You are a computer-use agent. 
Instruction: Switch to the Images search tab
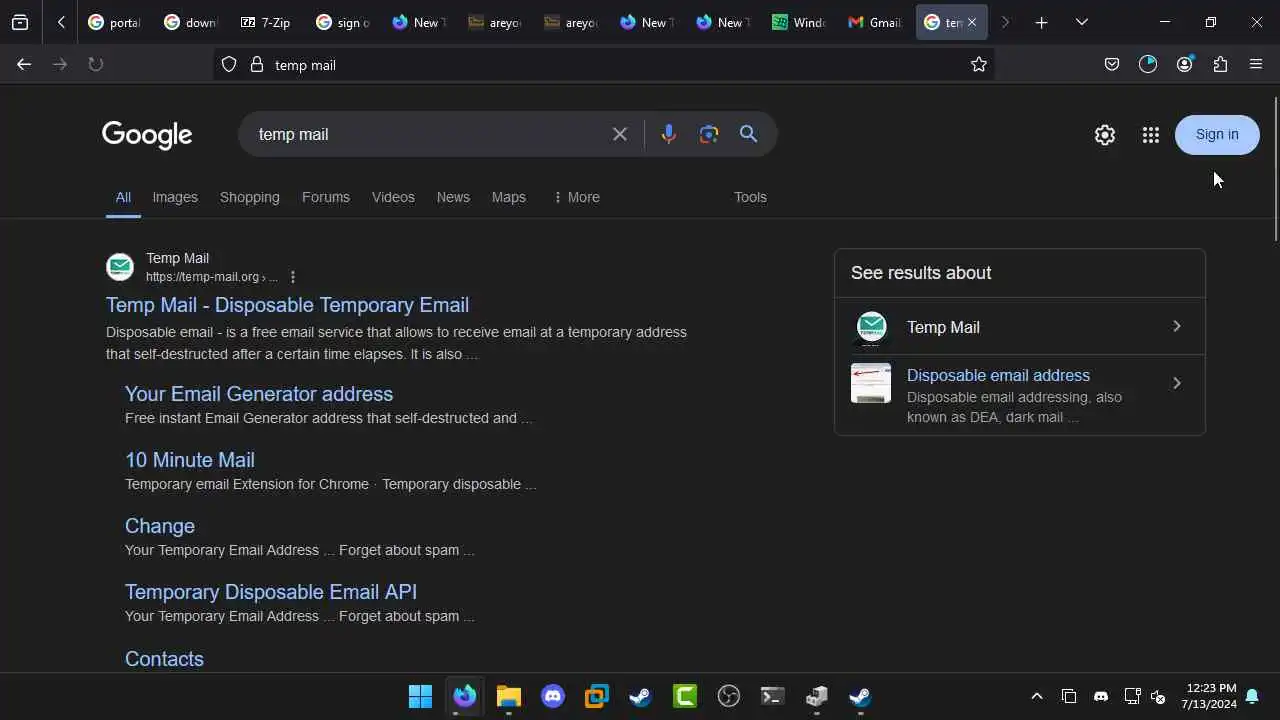click(x=175, y=197)
